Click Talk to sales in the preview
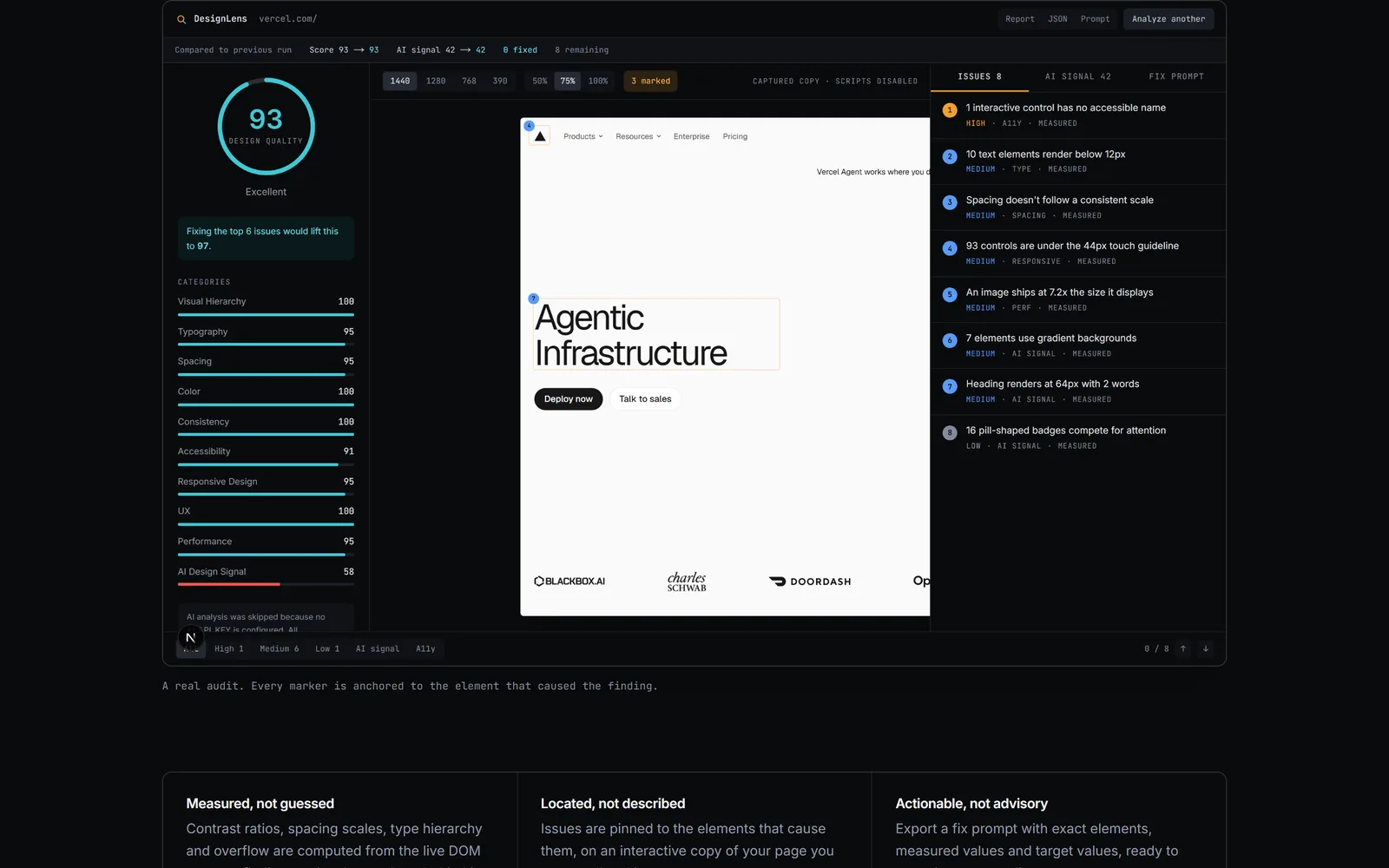Screen dimensions: 1389x868 (x=645, y=399)
